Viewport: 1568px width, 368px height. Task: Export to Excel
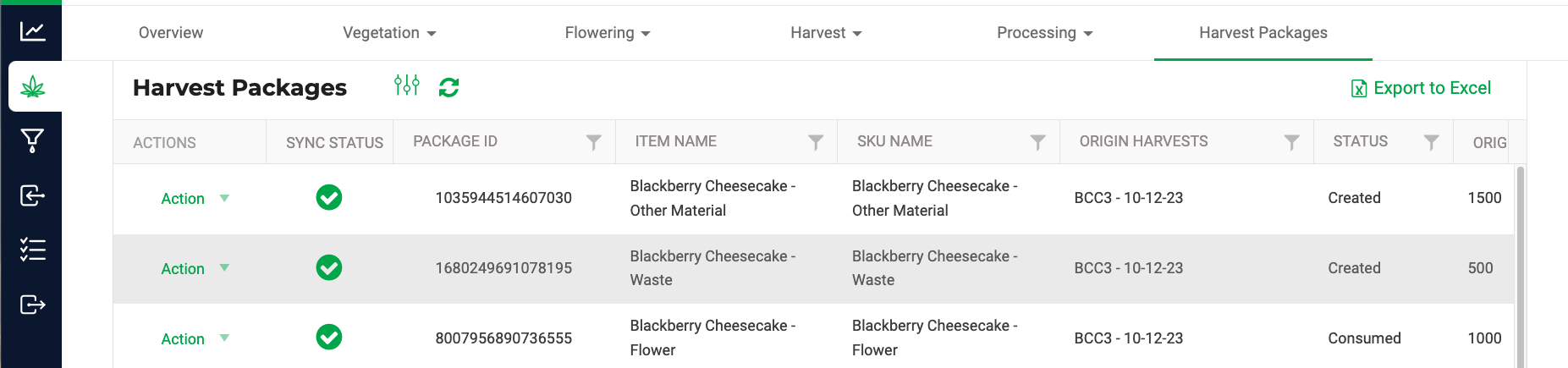[x=1421, y=88]
